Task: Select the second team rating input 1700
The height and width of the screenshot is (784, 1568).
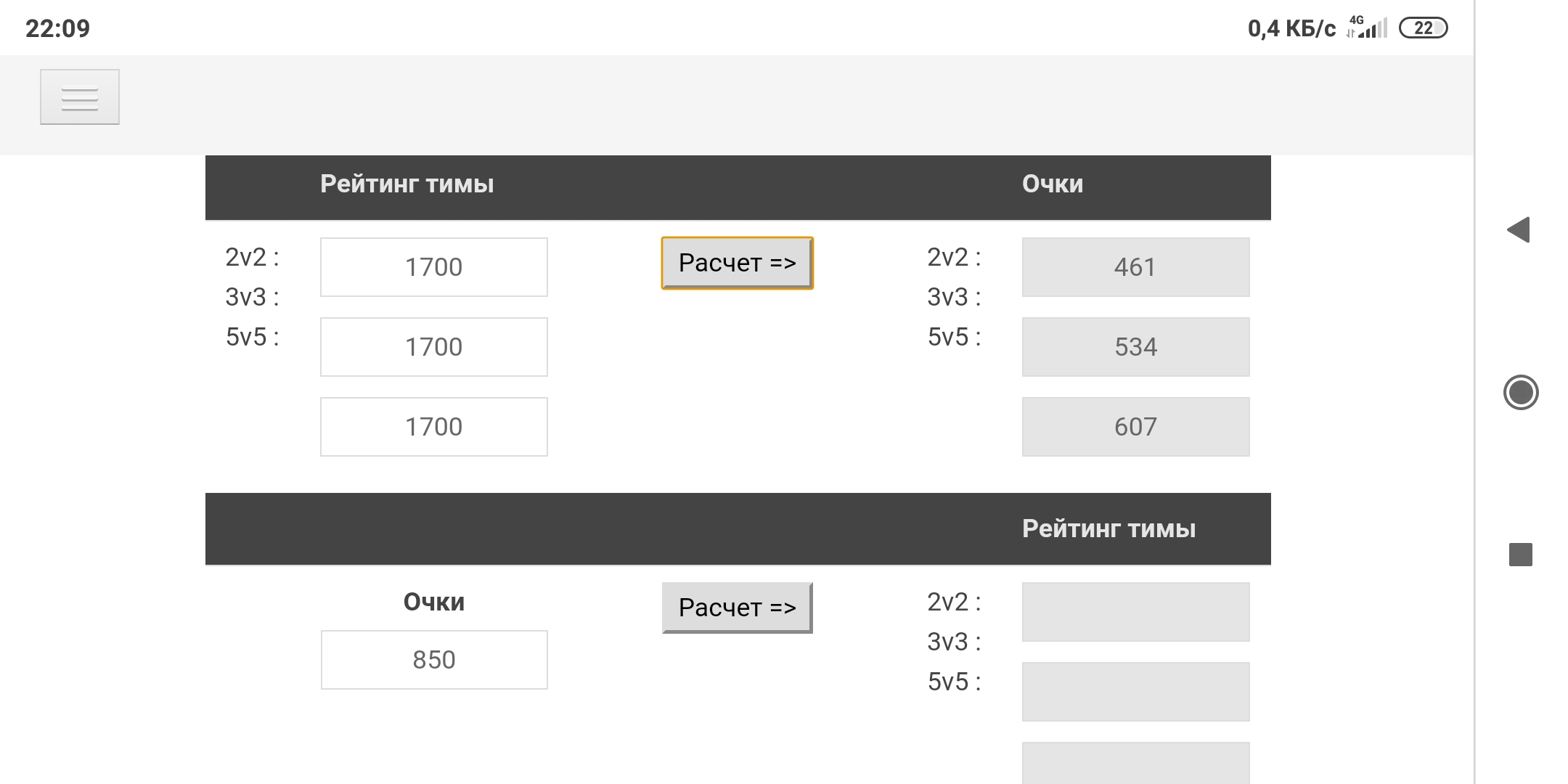Action: [x=434, y=347]
